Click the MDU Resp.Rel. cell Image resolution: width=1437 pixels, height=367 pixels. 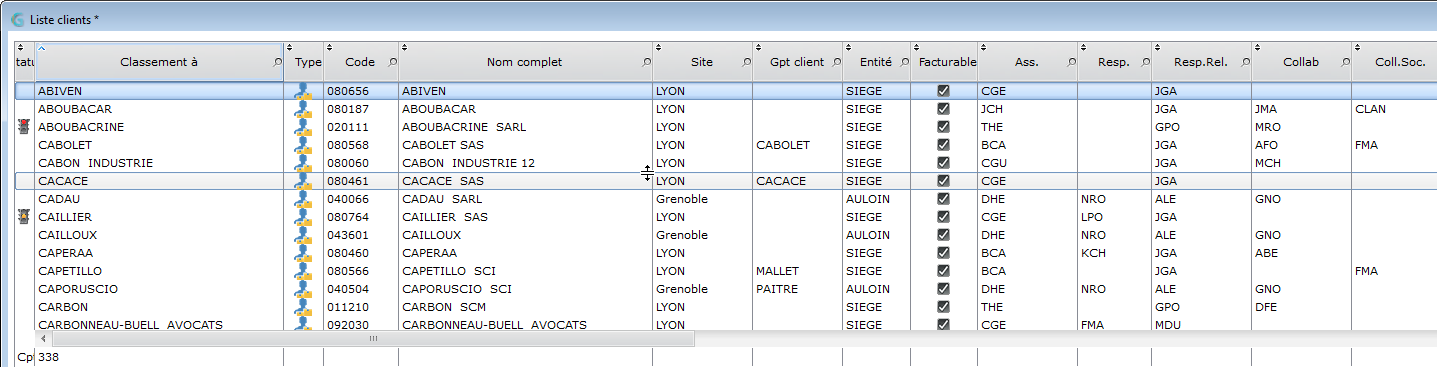(x=1200, y=325)
